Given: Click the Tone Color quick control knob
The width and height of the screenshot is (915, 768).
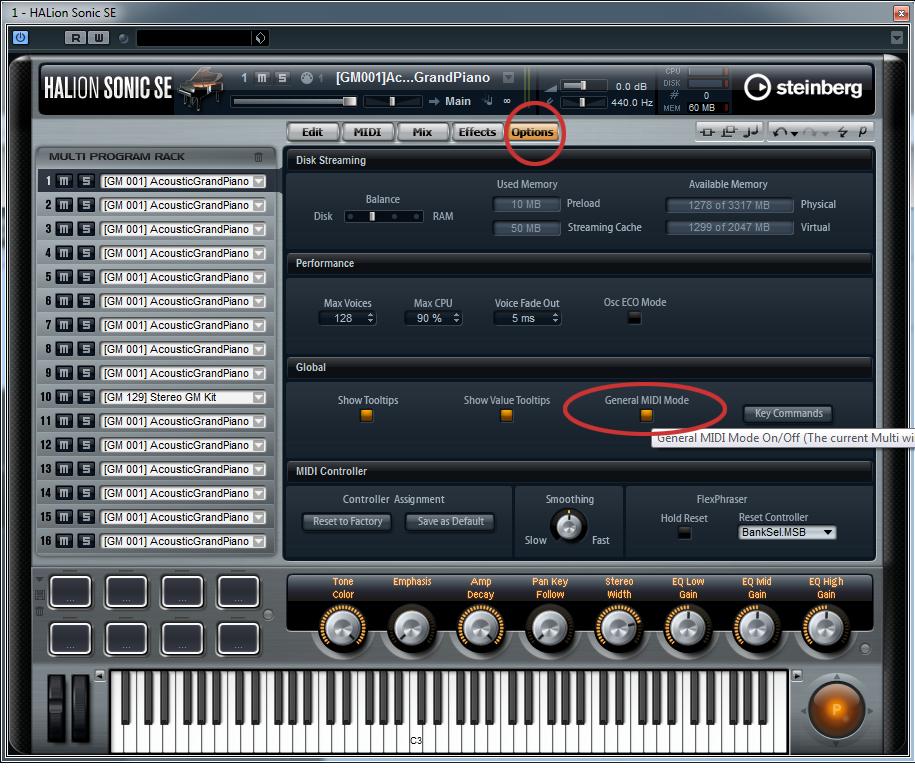Looking at the screenshot, I should 343,629.
